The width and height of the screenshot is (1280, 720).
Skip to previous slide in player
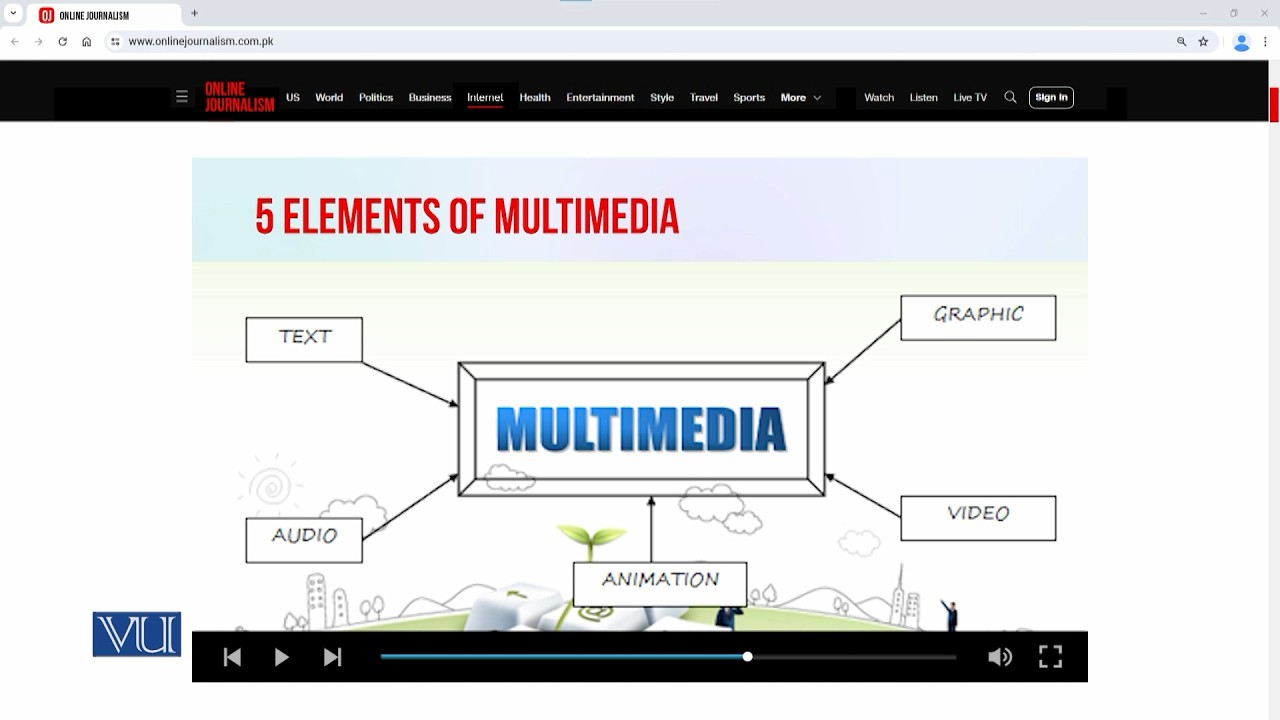tap(232, 657)
